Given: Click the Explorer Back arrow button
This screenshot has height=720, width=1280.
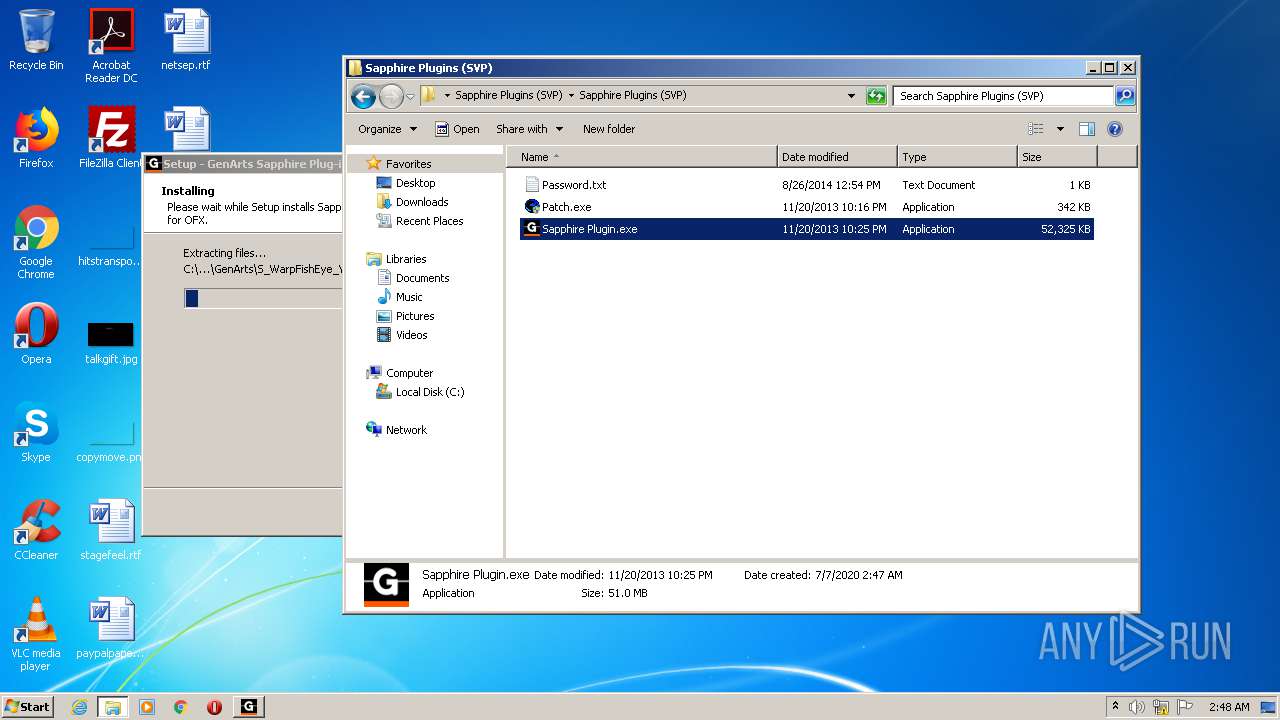Looking at the screenshot, I should click(363, 96).
